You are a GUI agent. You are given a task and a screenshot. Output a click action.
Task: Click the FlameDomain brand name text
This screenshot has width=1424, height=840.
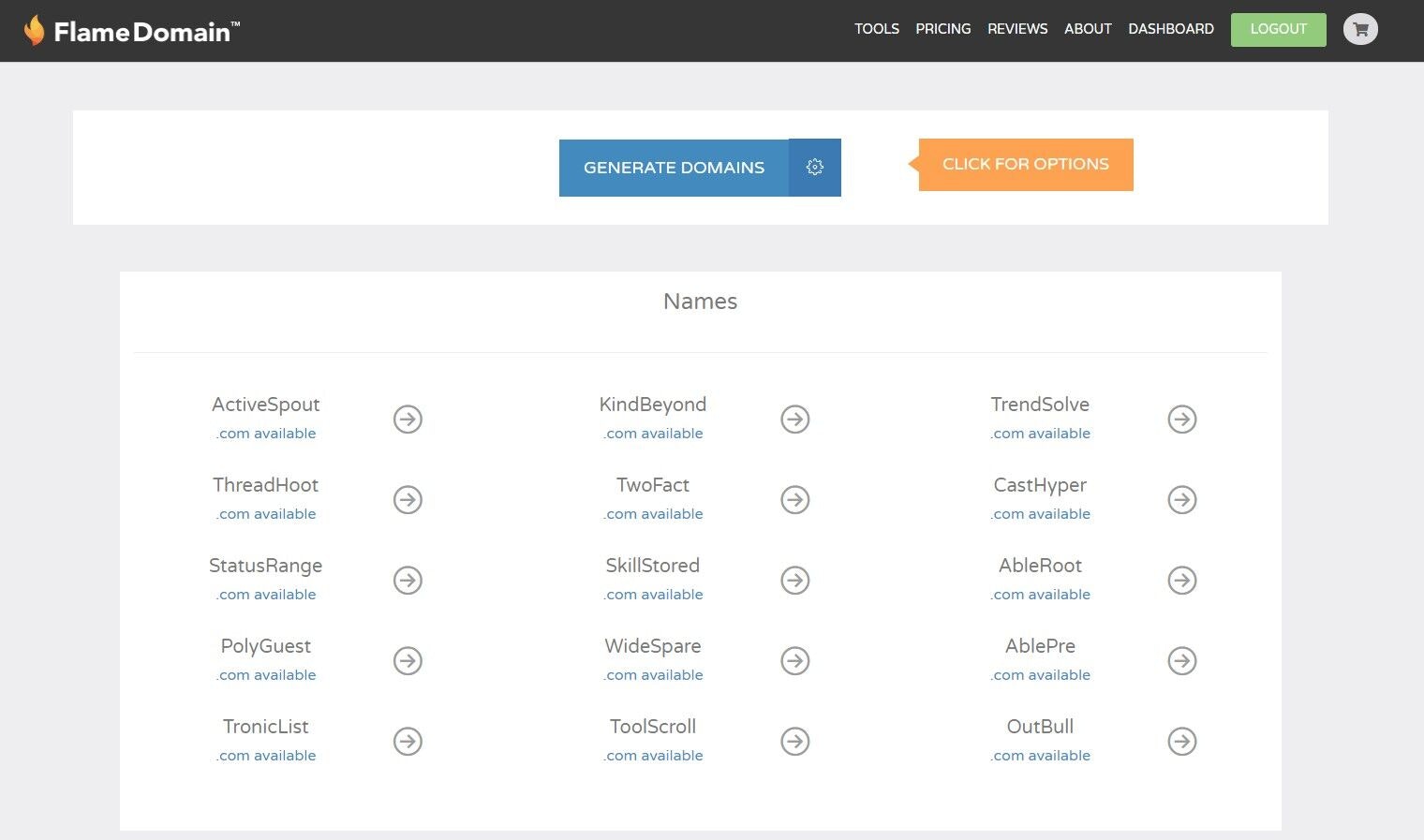tap(146, 32)
